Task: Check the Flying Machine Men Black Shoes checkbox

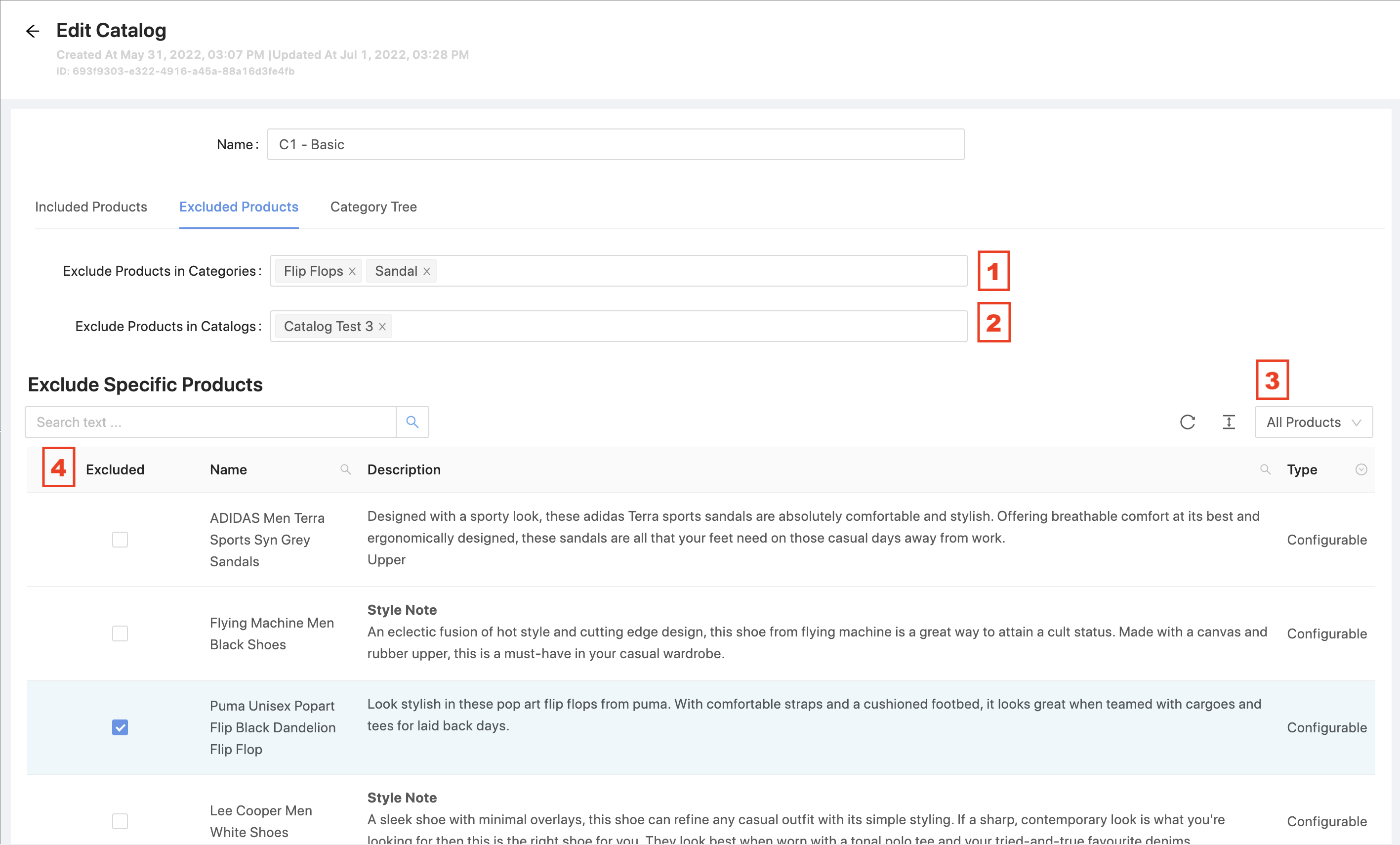Action: (120, 634)
